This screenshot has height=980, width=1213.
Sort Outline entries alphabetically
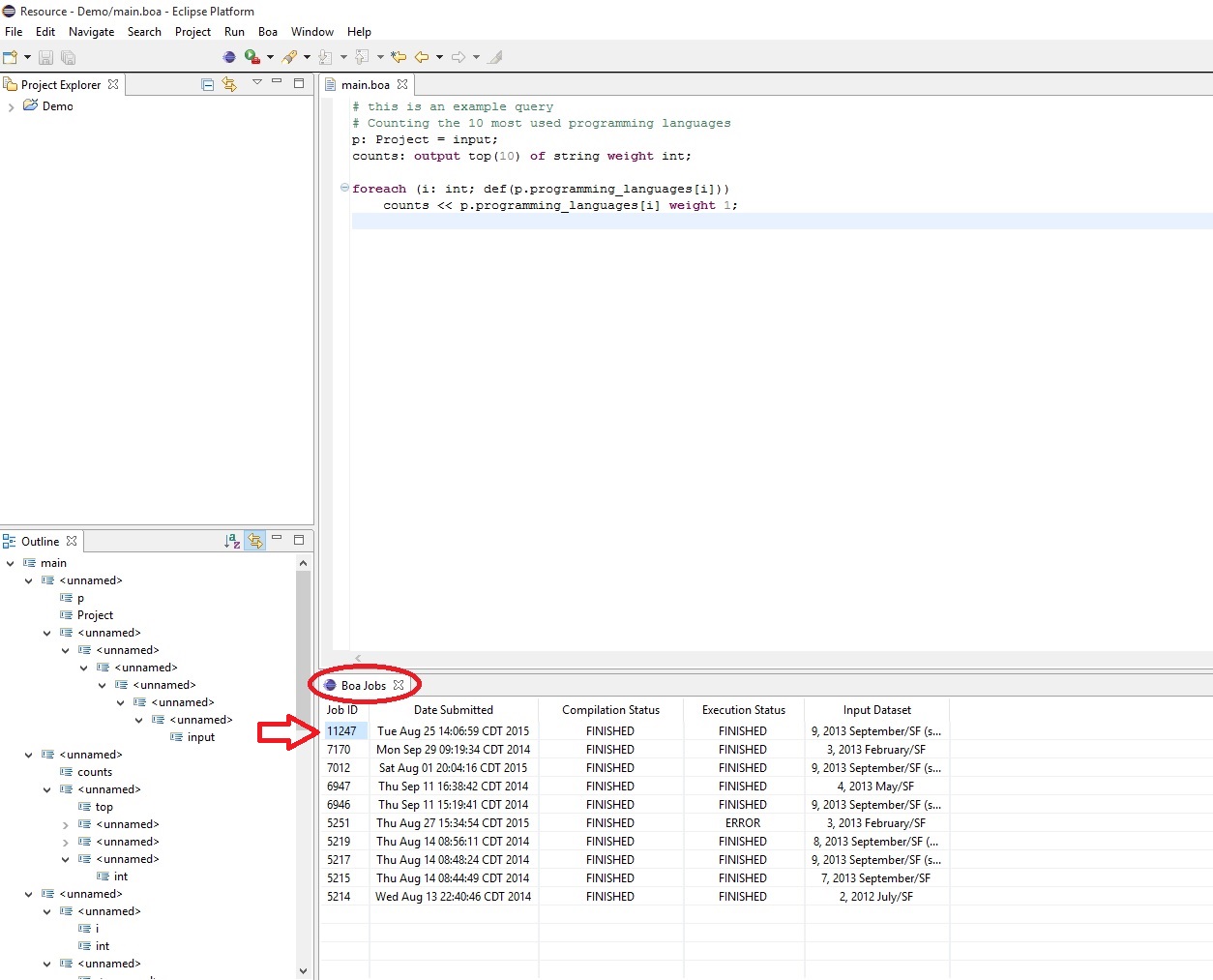pyautogui.click(x=232, y=541)
